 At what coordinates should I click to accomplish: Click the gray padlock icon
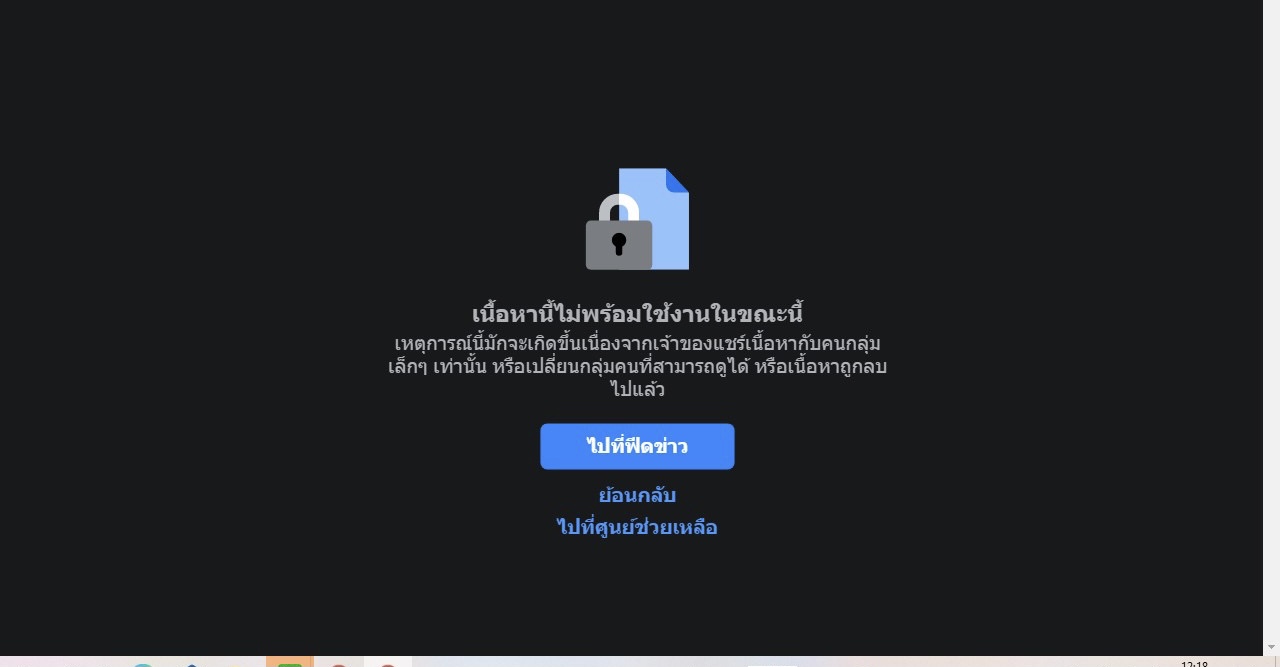[x=619, y=232]
